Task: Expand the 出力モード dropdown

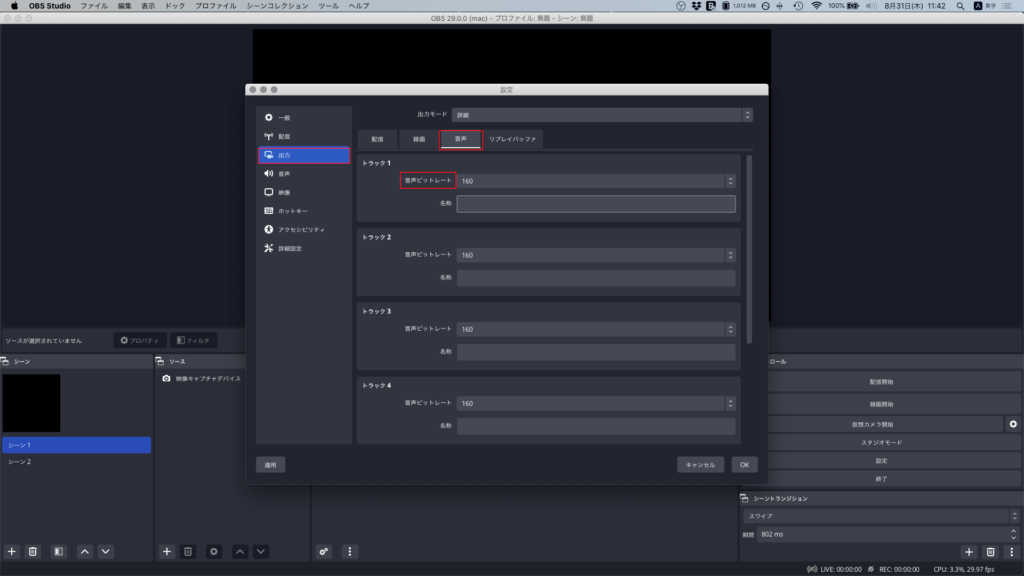Action: pos(602,115)
